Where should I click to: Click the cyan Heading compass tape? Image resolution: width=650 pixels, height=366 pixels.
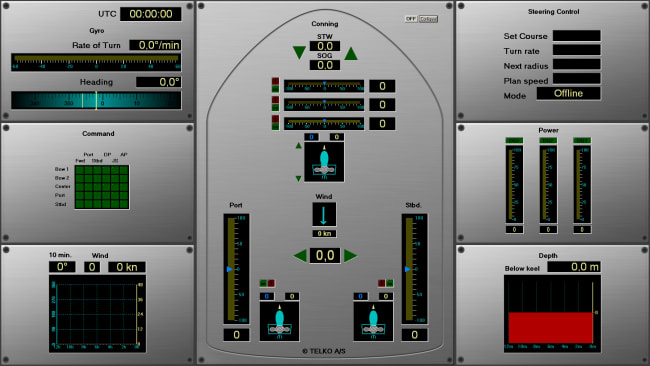96,100
